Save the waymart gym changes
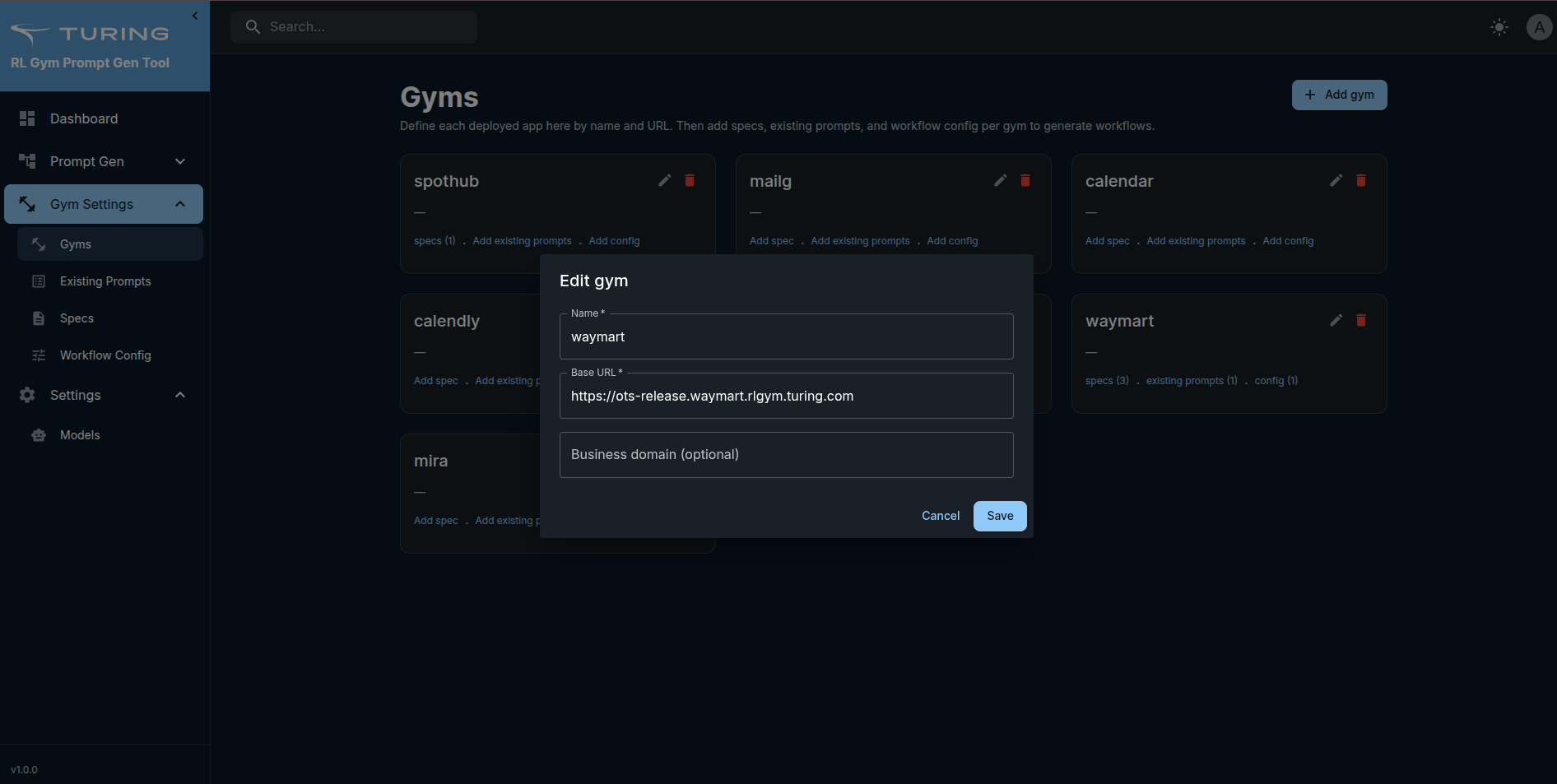The width and height of the screenshot is (1557, 784). pos(999,516)
